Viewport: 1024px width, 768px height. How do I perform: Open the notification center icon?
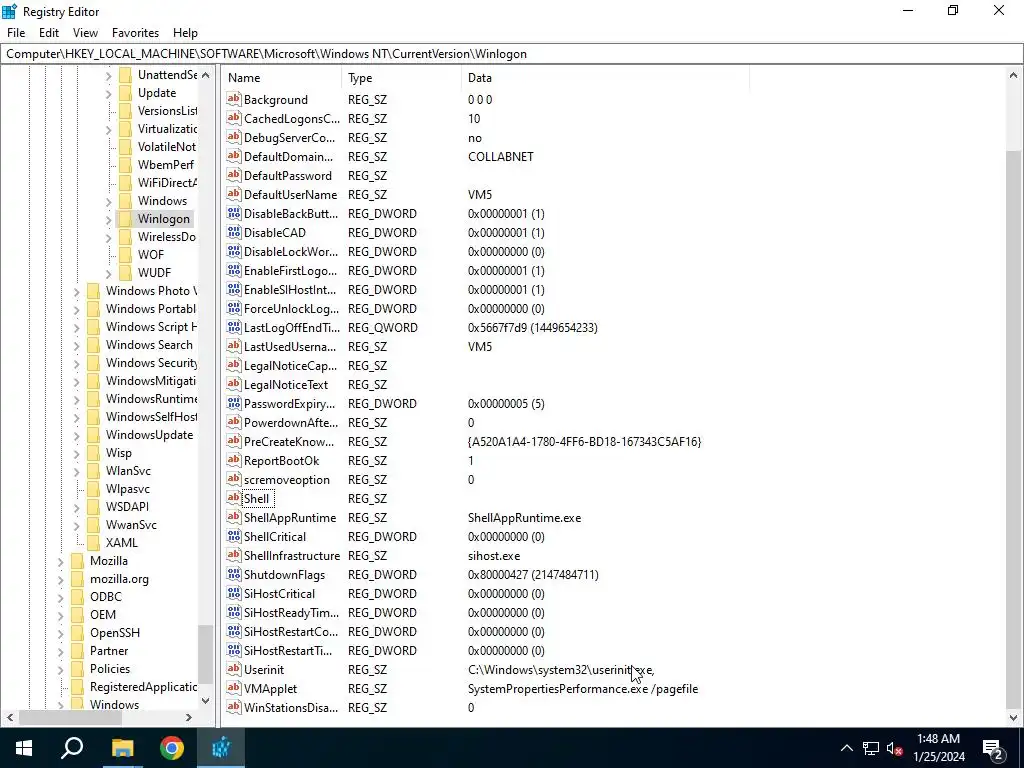[x=993, y=748]
